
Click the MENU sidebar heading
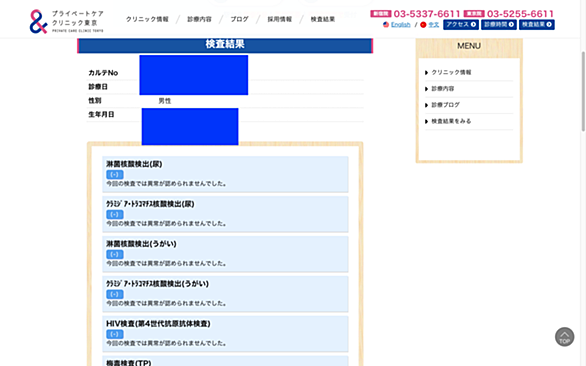469,46
